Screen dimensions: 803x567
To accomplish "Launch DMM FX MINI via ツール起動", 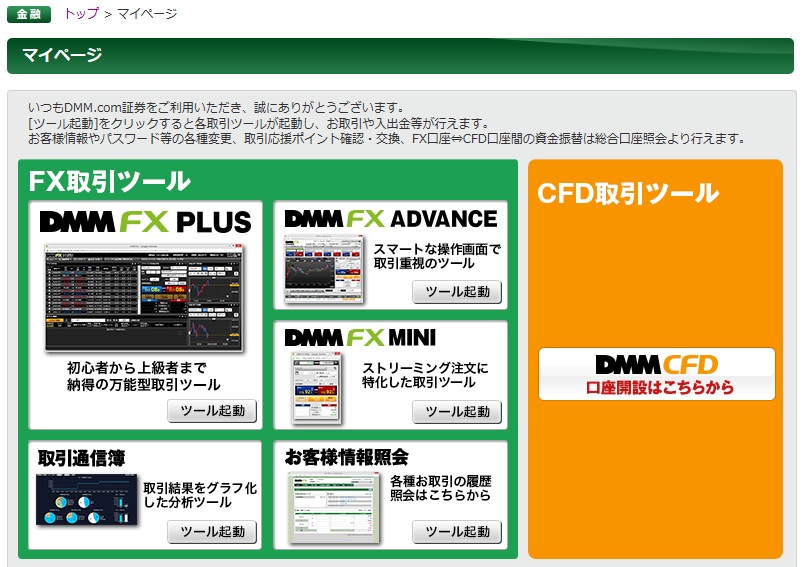I will click(457, 412).
